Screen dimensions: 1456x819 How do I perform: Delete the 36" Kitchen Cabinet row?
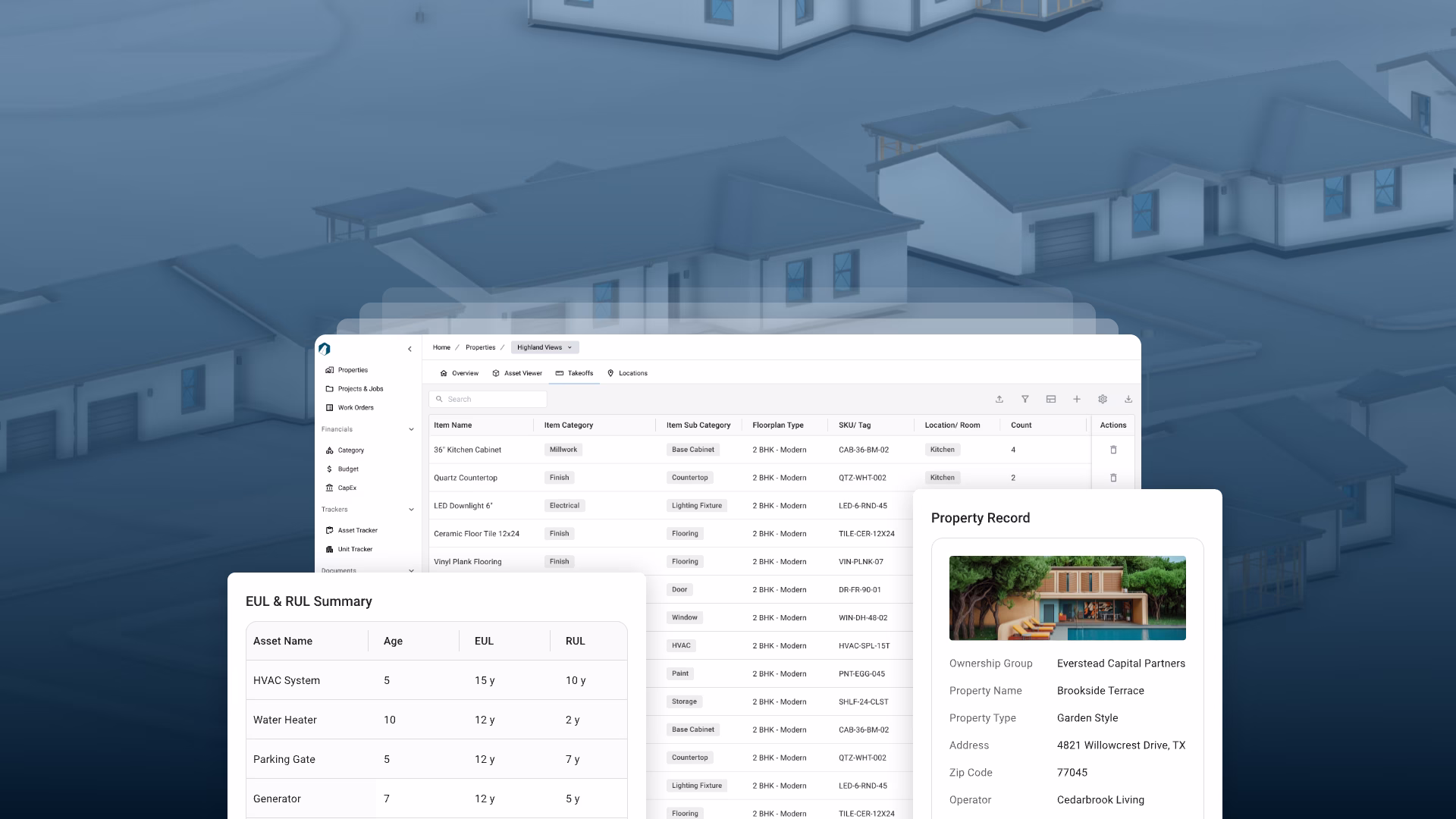(1113, 450)
